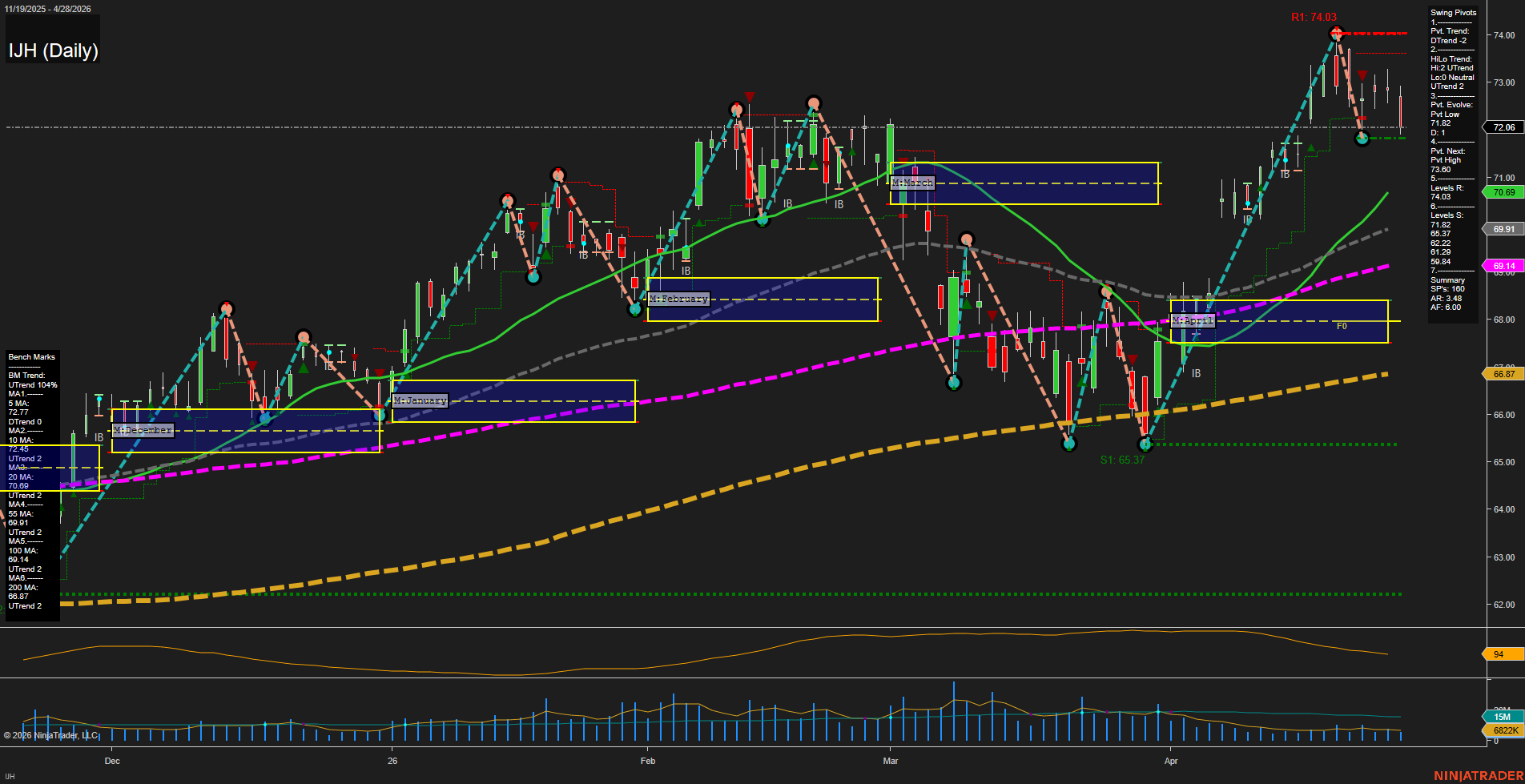Screen dimensions: 1525x784
Task: Select the M:February monthly zone label
Action: click(678, 299)
